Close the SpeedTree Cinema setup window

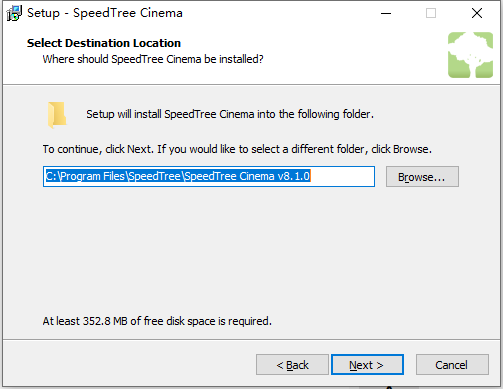[477, 13]
